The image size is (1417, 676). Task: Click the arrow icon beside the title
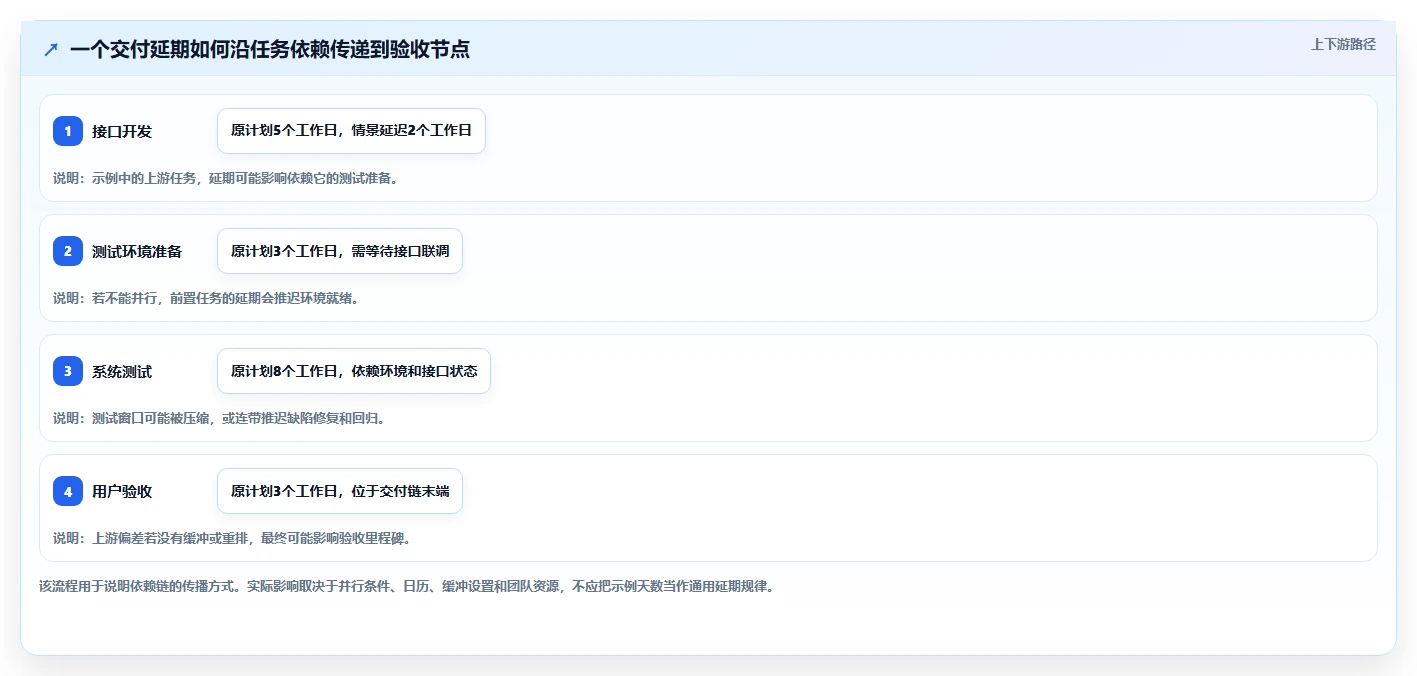51,49
